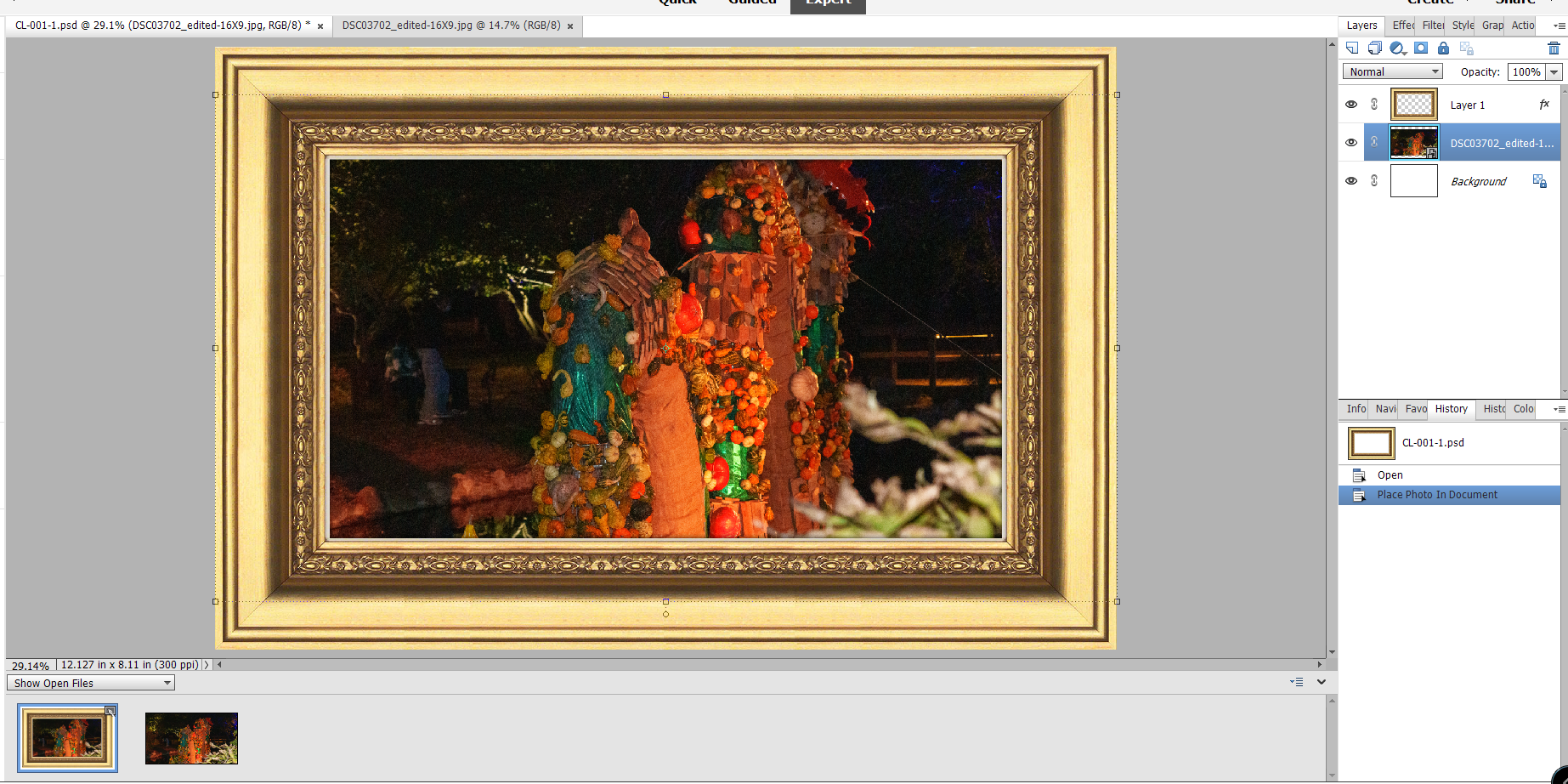The width and height of the screenshot is (1568, 784).
Task: Switch to the History panel tab
Action: 1450,409
